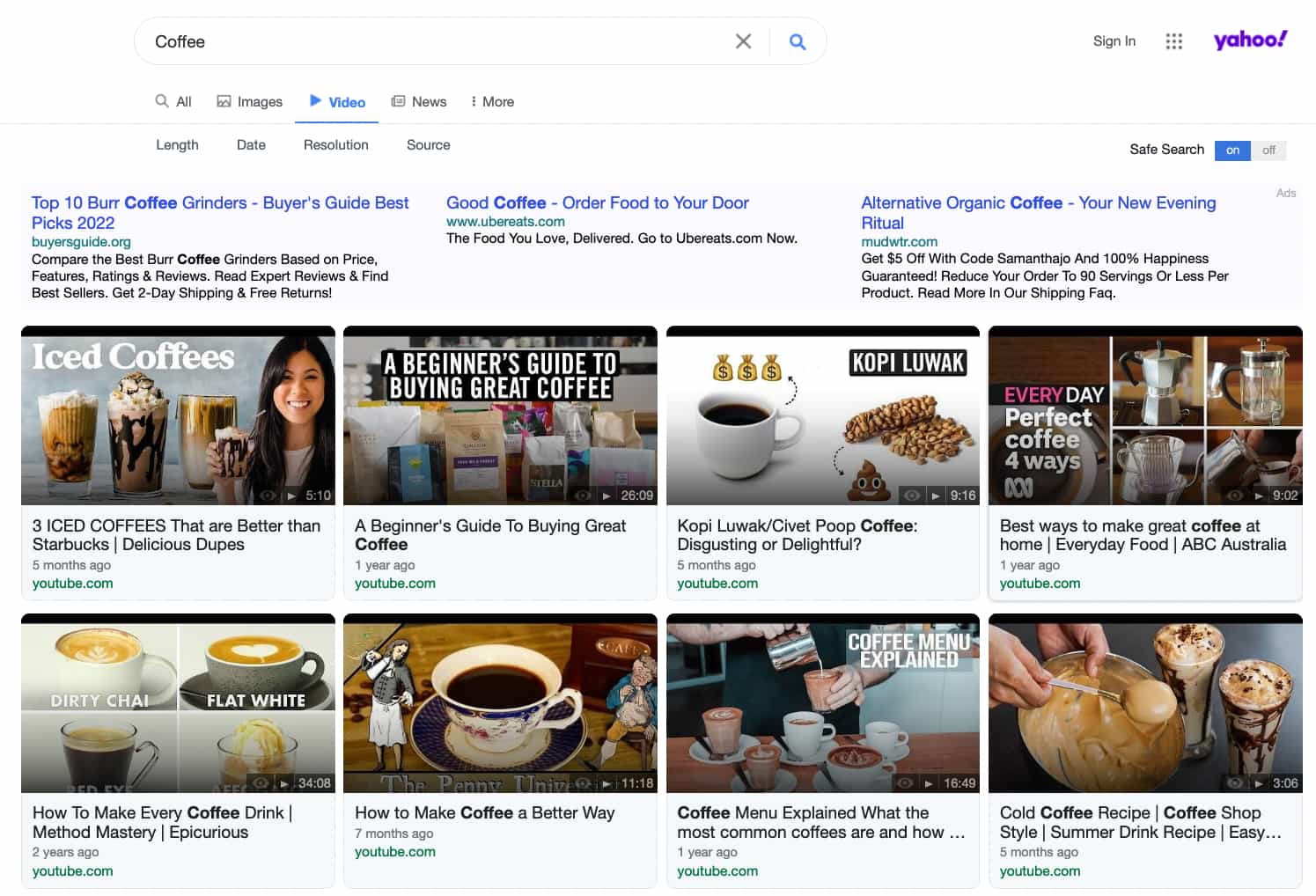
Task: Play the Kopi Luwak video thumbnail
Action: pyautogui.click(x=822, y=415)
